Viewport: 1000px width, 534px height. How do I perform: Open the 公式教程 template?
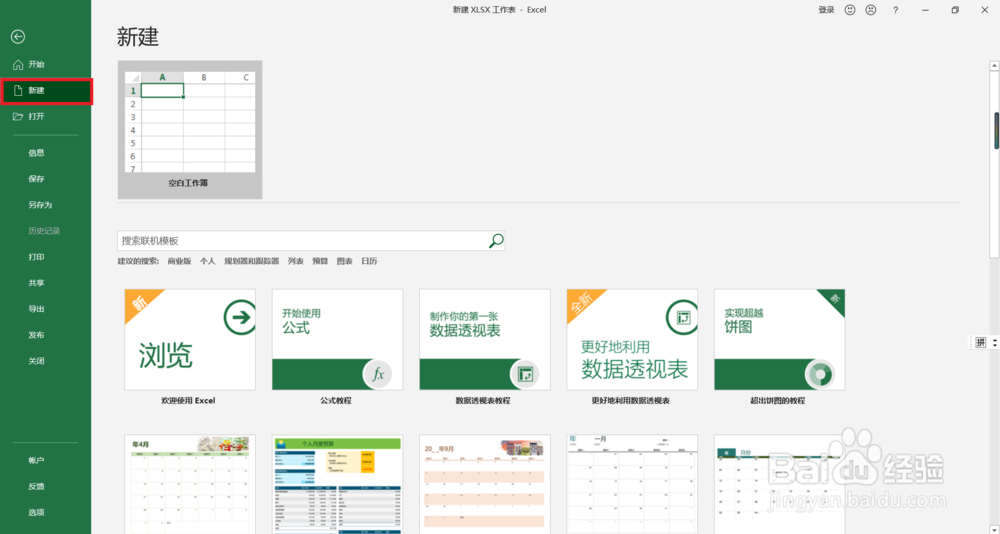coord(337,348)
